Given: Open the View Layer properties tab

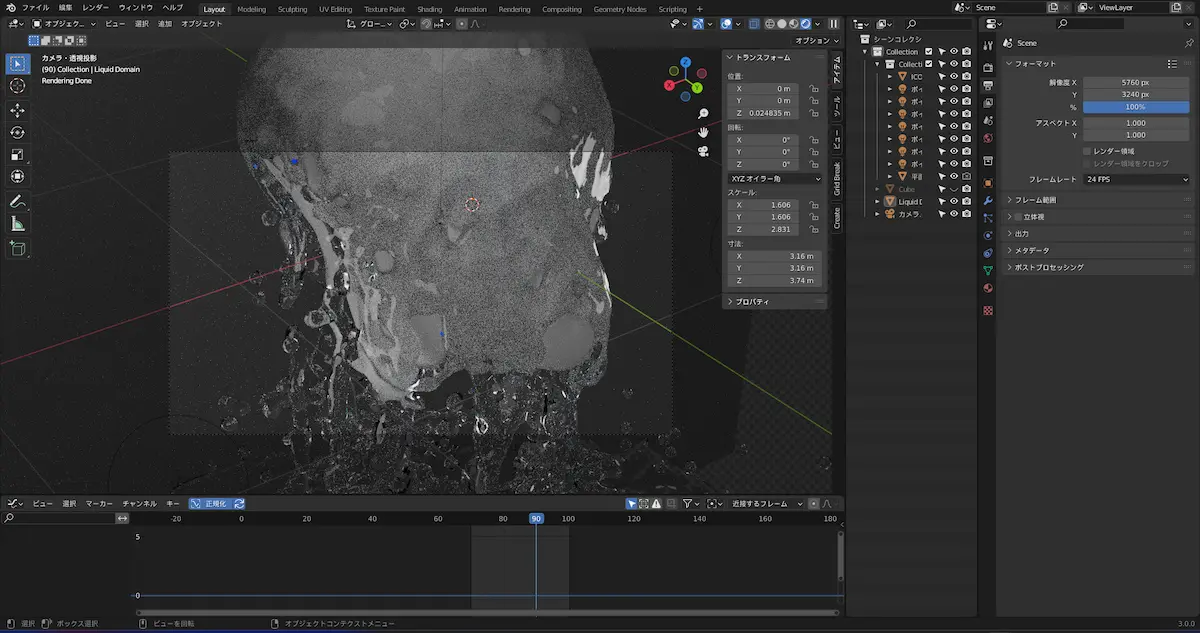Looking at the screenshot, I should [x=988, y=102].
